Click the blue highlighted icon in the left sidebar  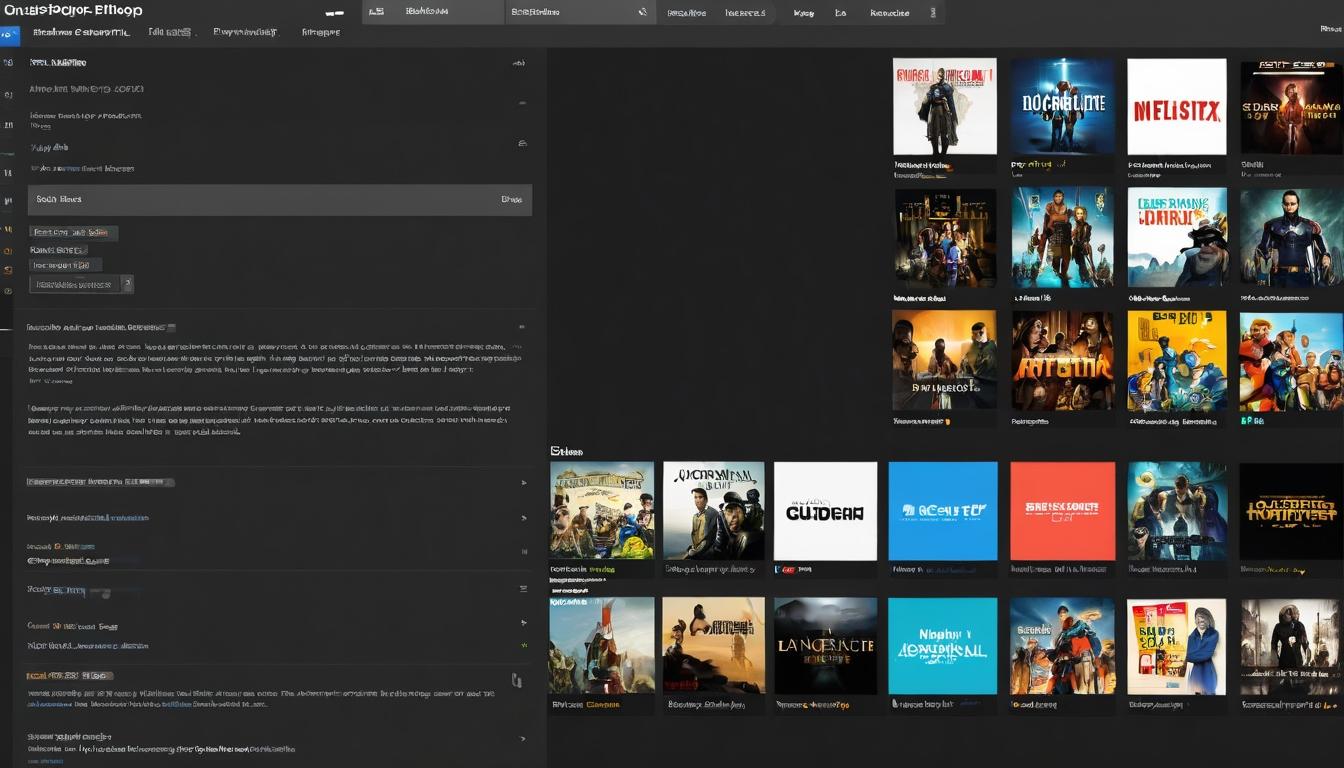click(x=8, y=35)
